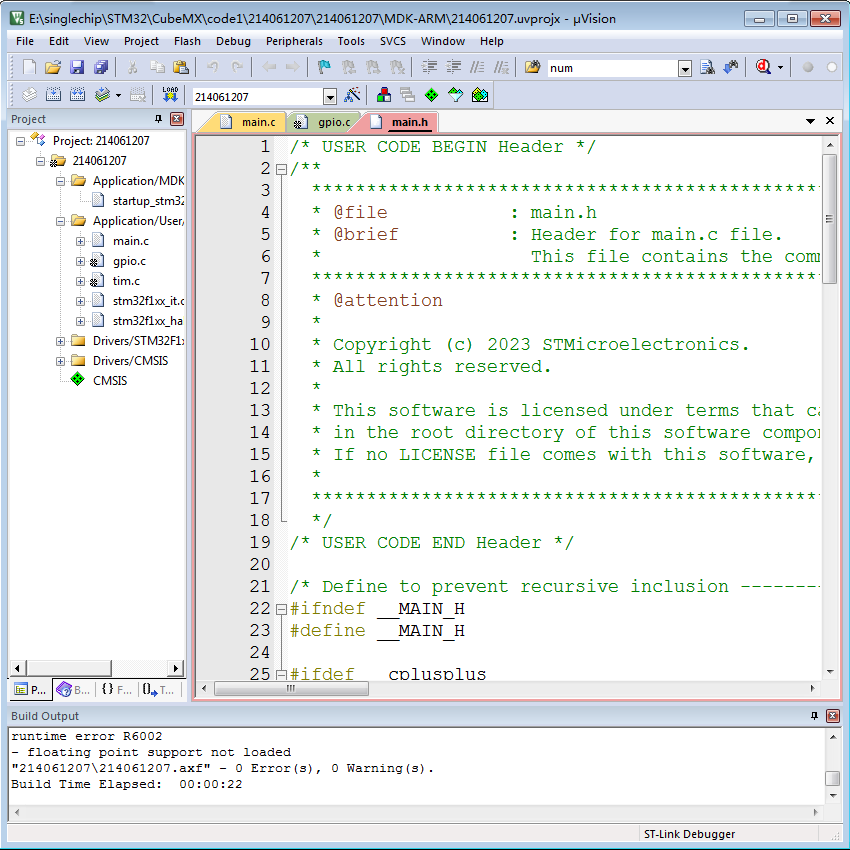This screenshot has width=850, height=850.
Task: Click the editor vertical scrollbar thumb
Action: 829,219
